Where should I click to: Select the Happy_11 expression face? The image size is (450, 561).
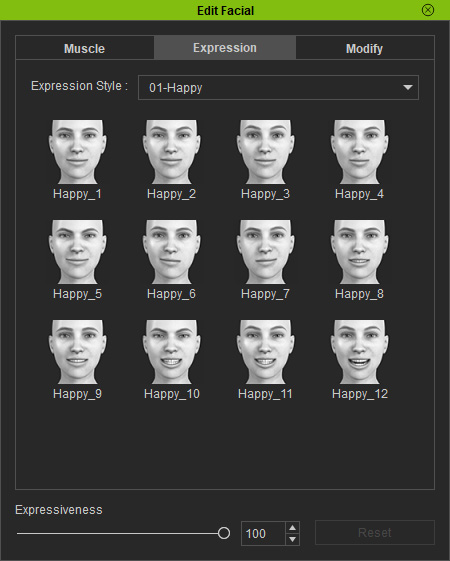pos(265,352)
